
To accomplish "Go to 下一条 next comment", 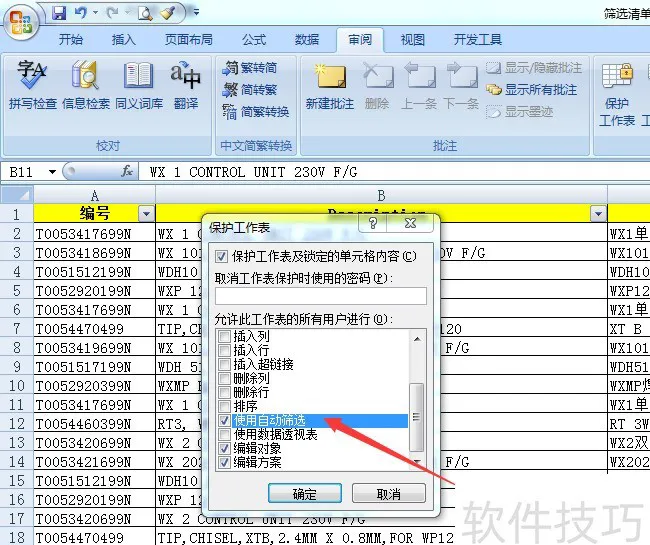I will click(461, 86).
